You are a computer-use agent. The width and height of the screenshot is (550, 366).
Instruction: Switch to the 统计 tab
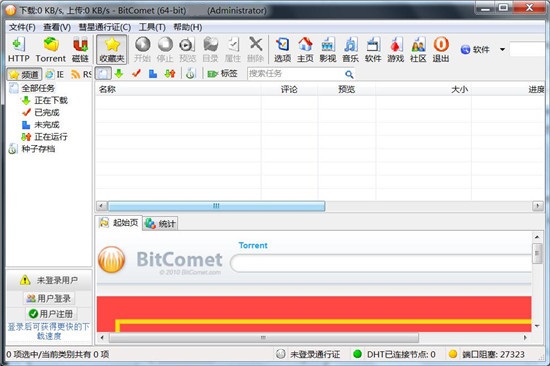pos(161,224)
